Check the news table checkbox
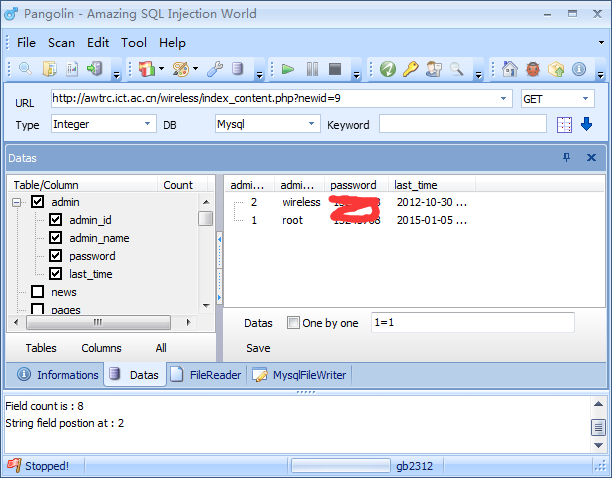Screen dimensions: 612x478 click(37, 291)
